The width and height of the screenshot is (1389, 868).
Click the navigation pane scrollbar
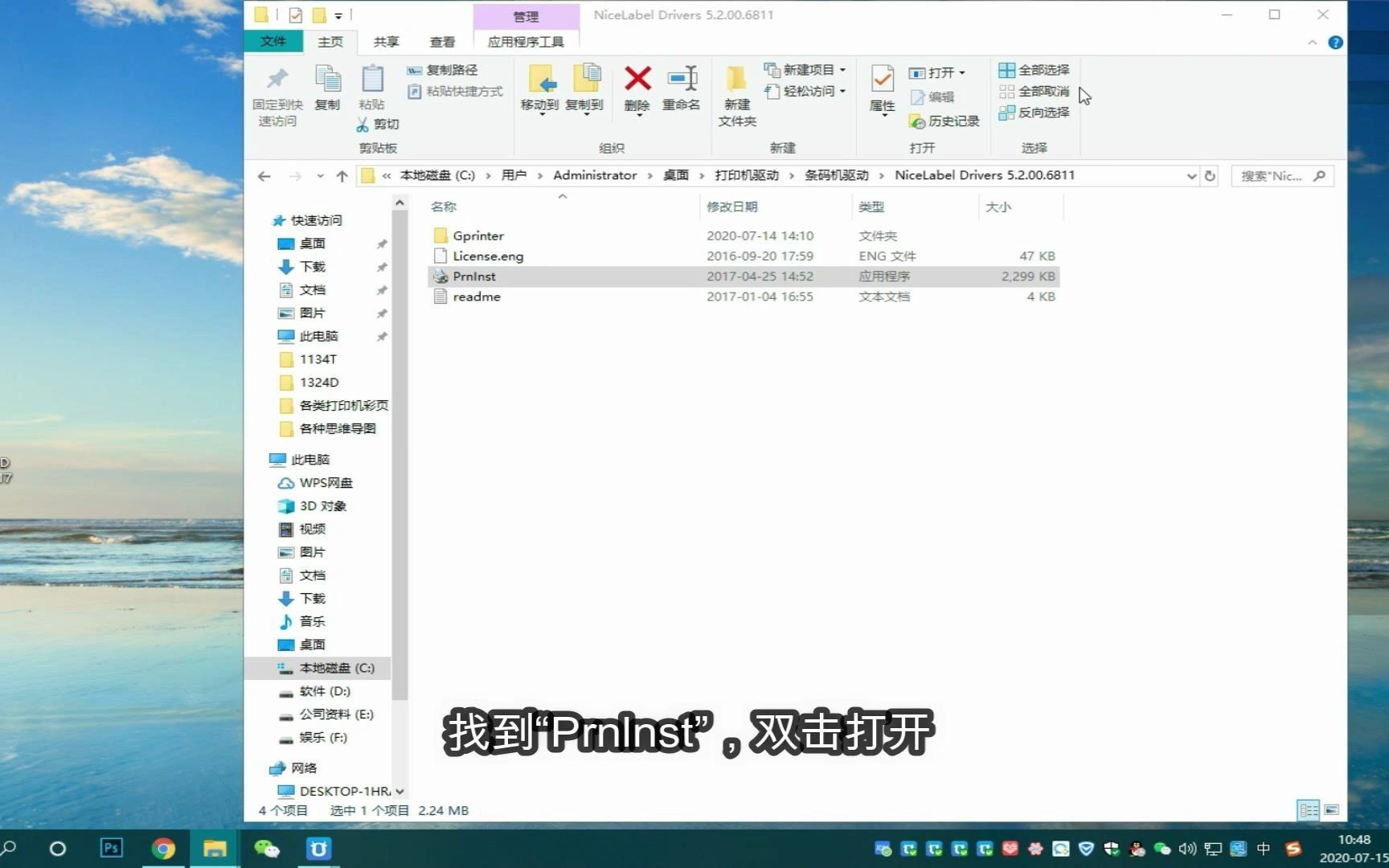399,454
